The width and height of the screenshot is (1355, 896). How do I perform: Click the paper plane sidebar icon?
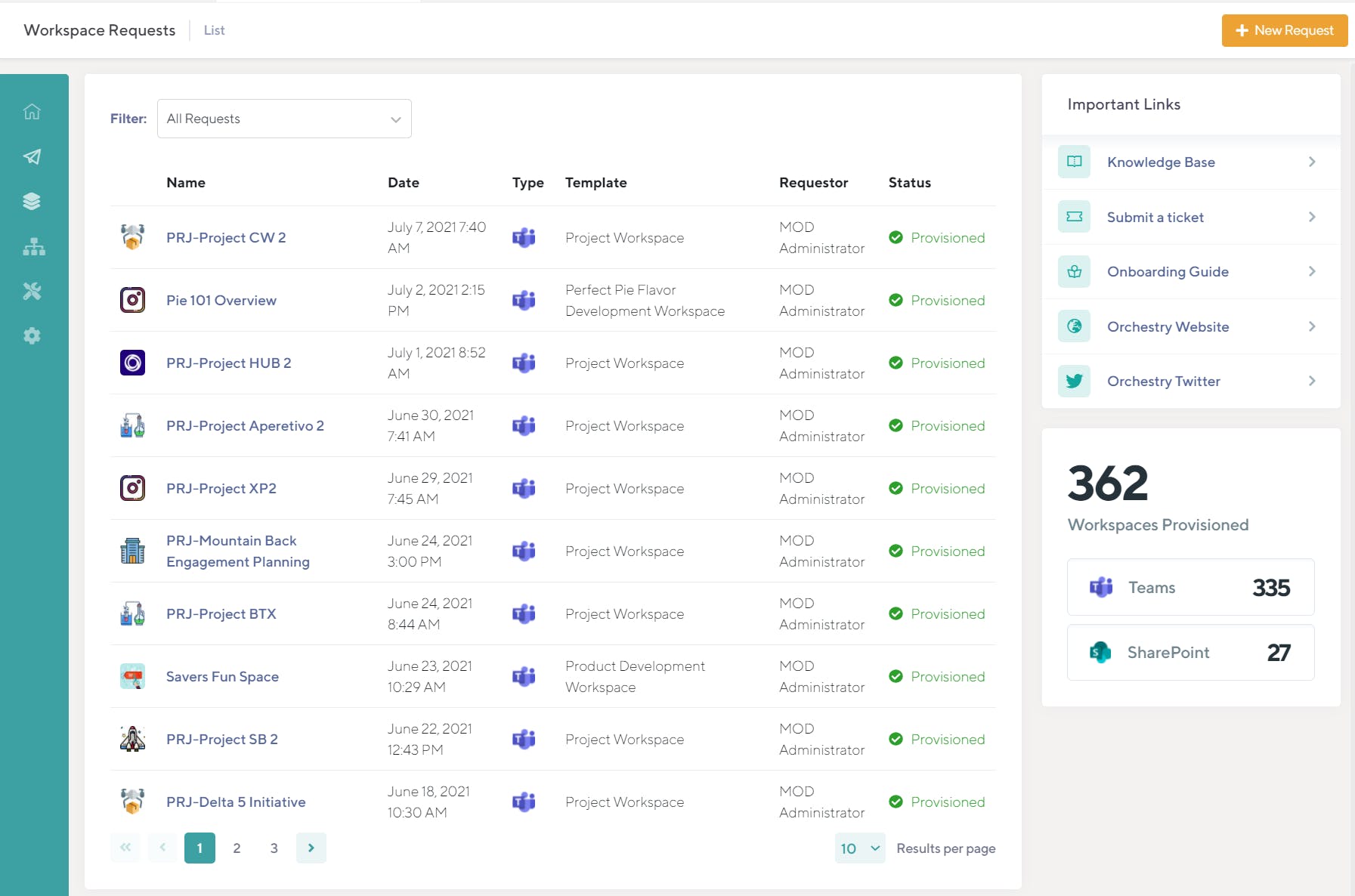click(x=32, y=156)
